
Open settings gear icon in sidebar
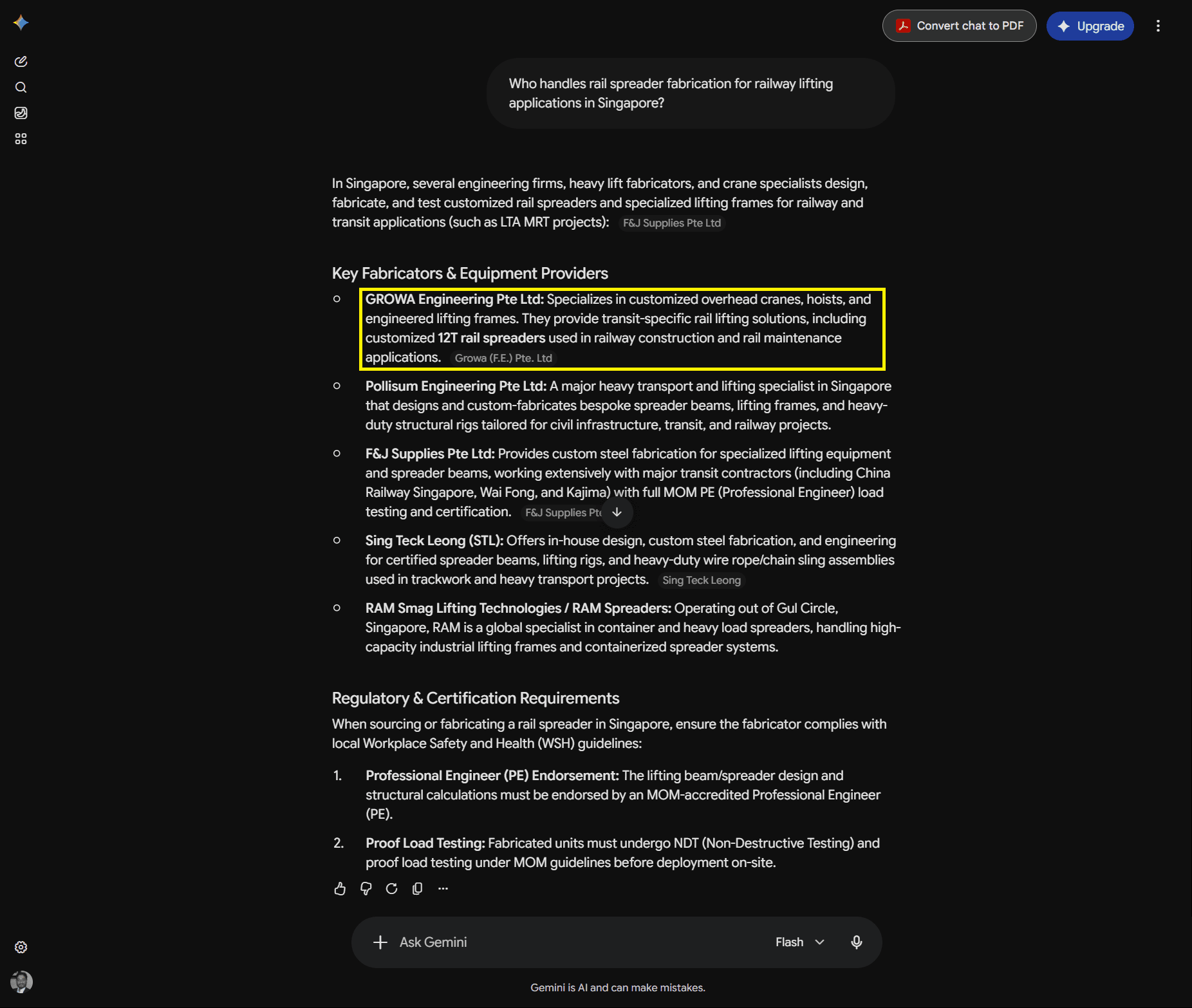point(21,947)
